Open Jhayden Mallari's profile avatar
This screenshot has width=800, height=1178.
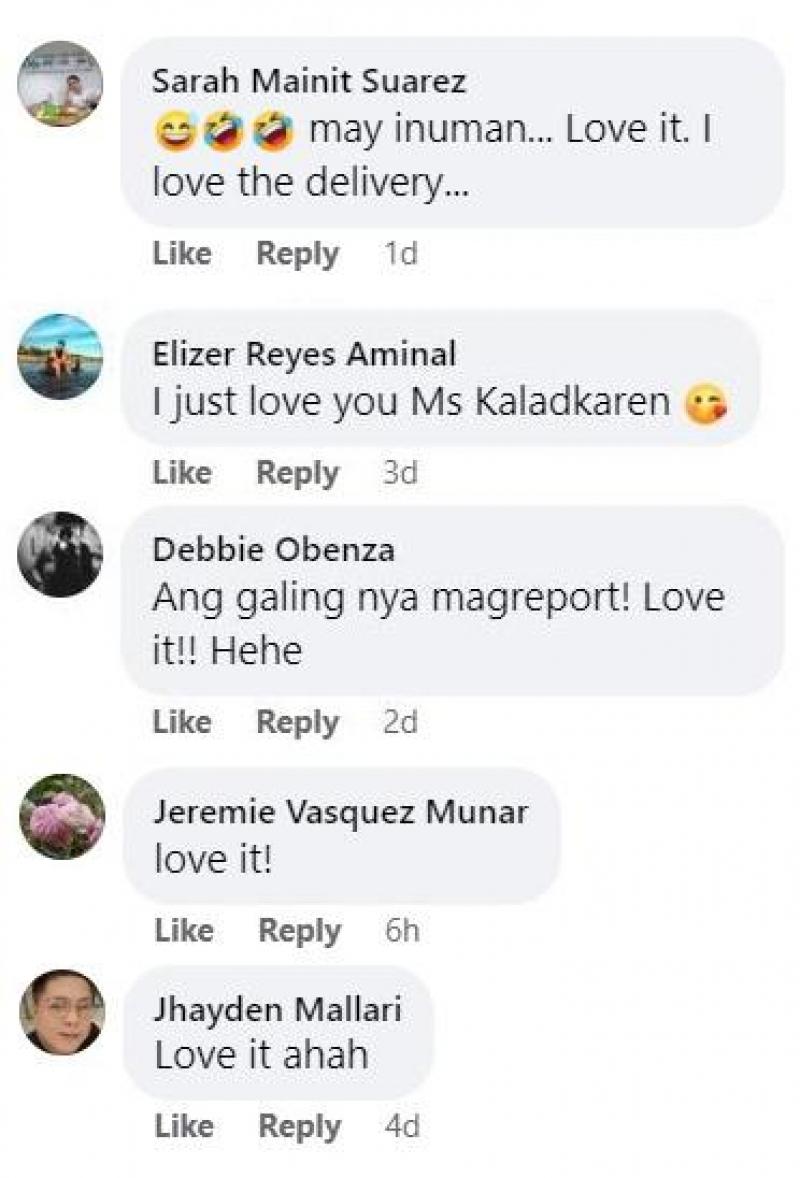pos(62,1012)
